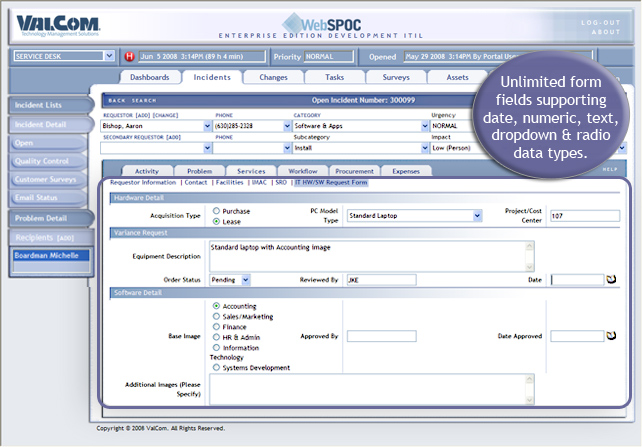
Task: Click the red H status icon
Action: click(129, 56)
